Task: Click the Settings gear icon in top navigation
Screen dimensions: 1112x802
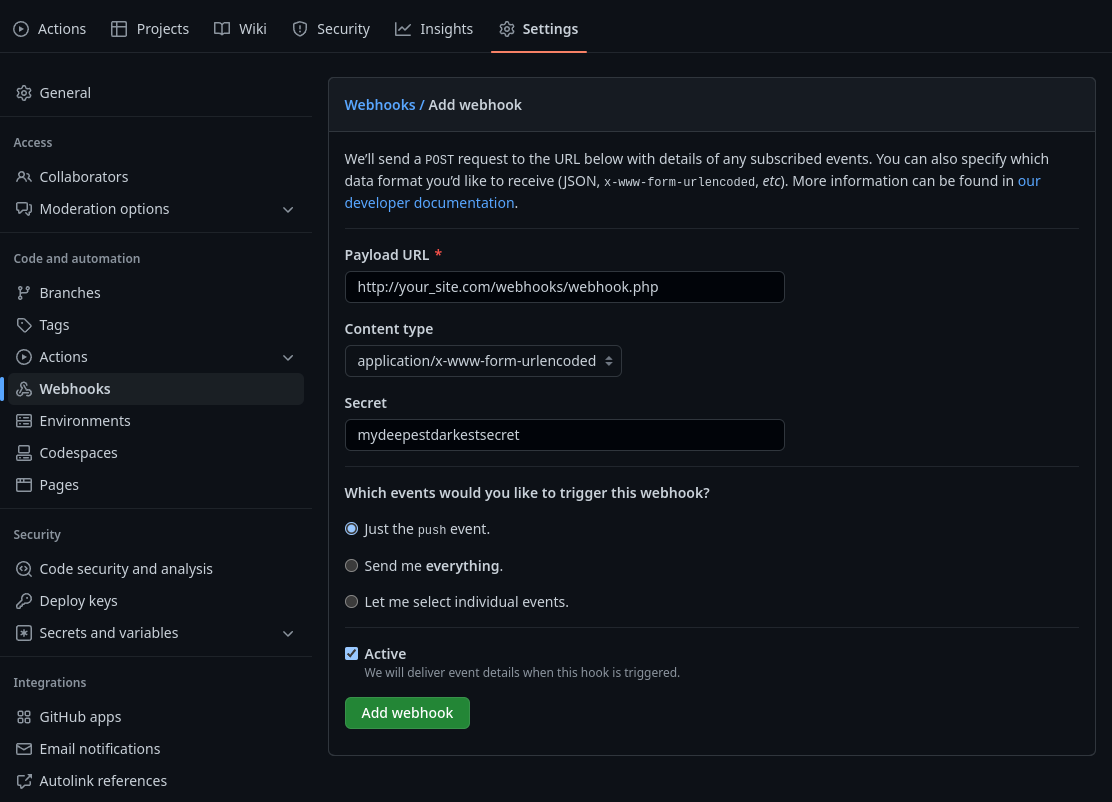Action: tap(506, 29)
